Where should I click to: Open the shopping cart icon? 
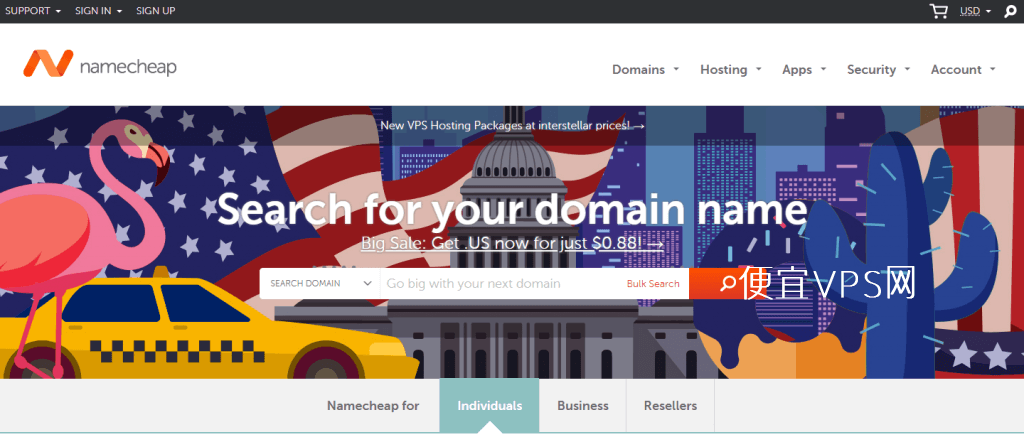[x=938, y=11]
